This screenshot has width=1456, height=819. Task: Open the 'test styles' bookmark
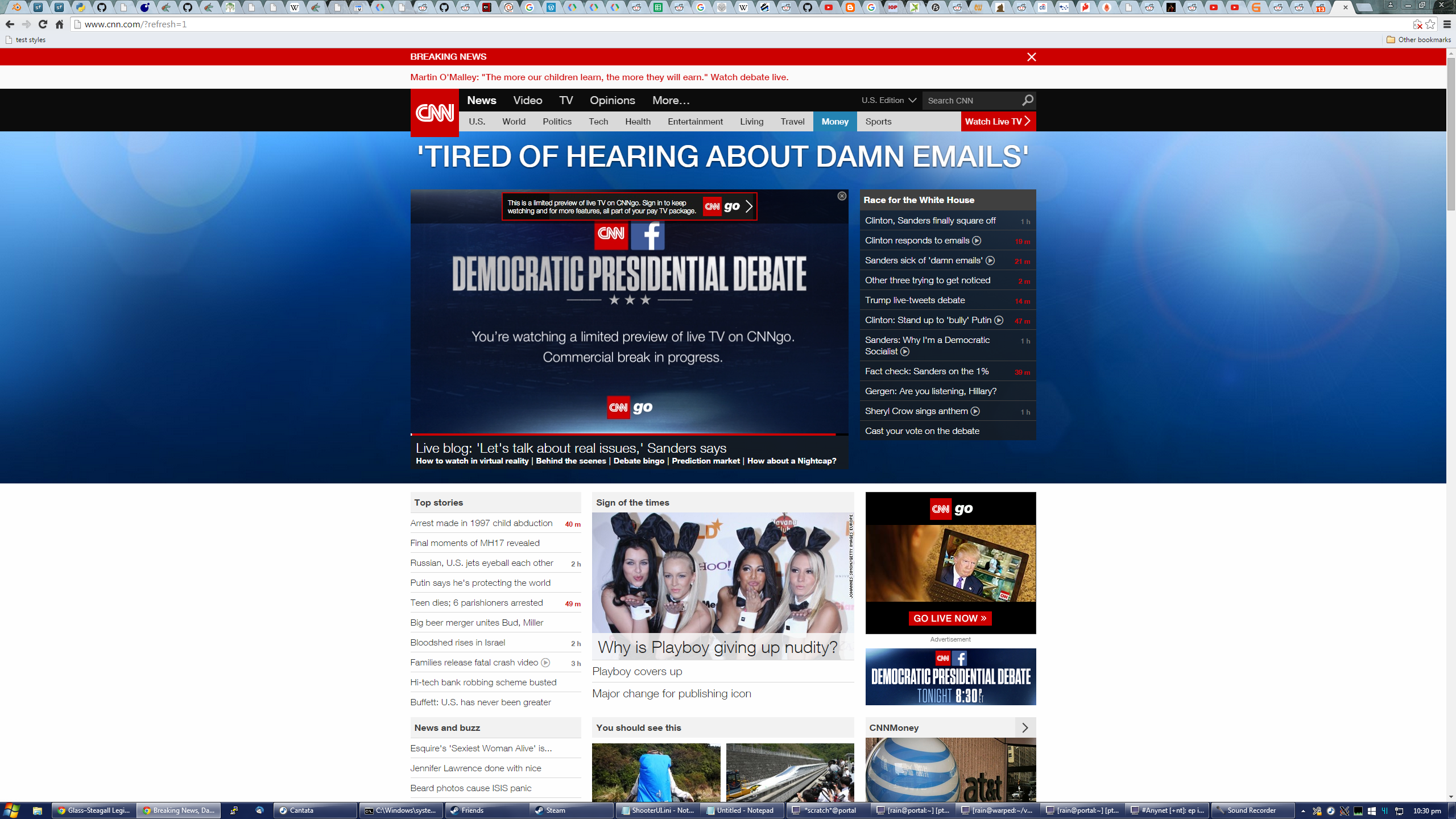coord(25,40)
